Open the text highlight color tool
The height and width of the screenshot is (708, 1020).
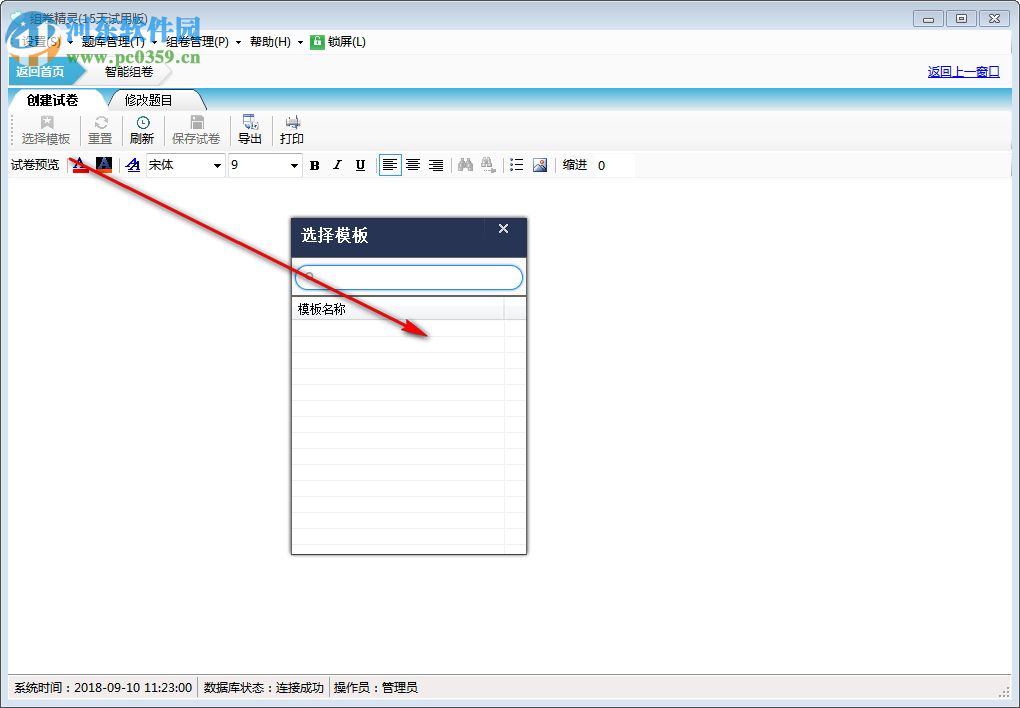[103, 165]
